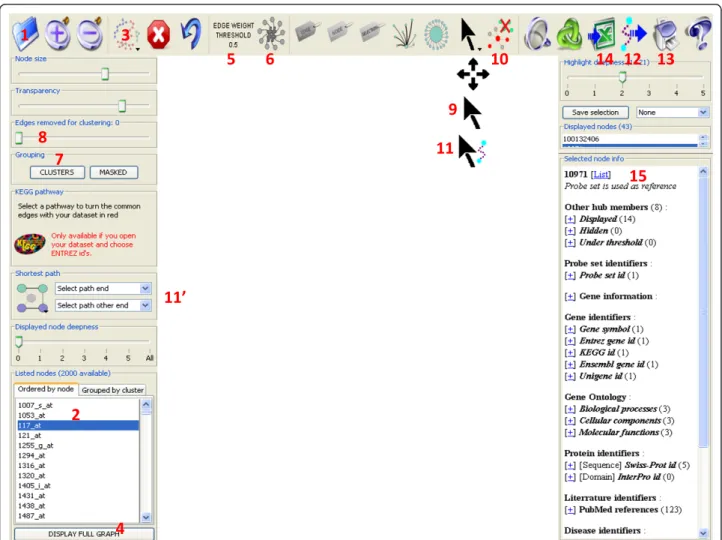The width and height of the screenshot is (722, 540).
Task: Expand the Hidden (0) hub members
Action: pos(570,231)
